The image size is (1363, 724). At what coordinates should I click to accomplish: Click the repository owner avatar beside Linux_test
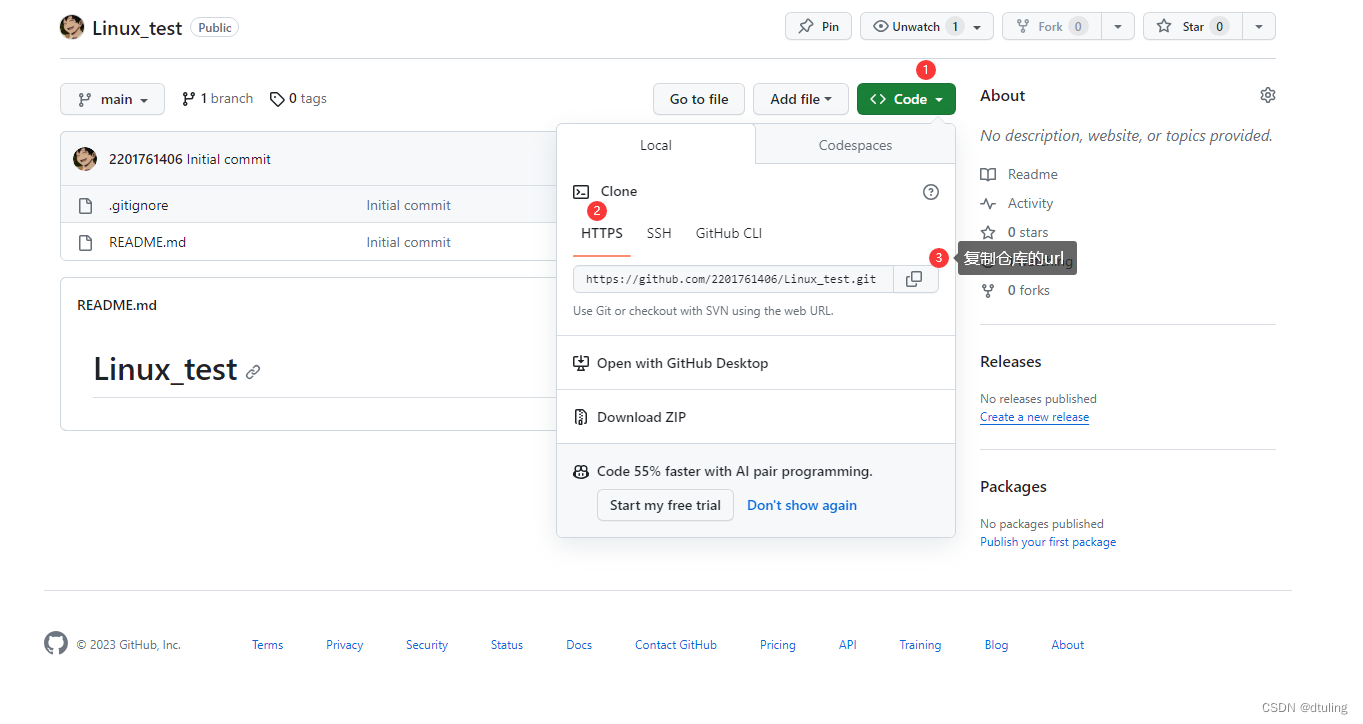pyautogui.click(x=72, y=27)
